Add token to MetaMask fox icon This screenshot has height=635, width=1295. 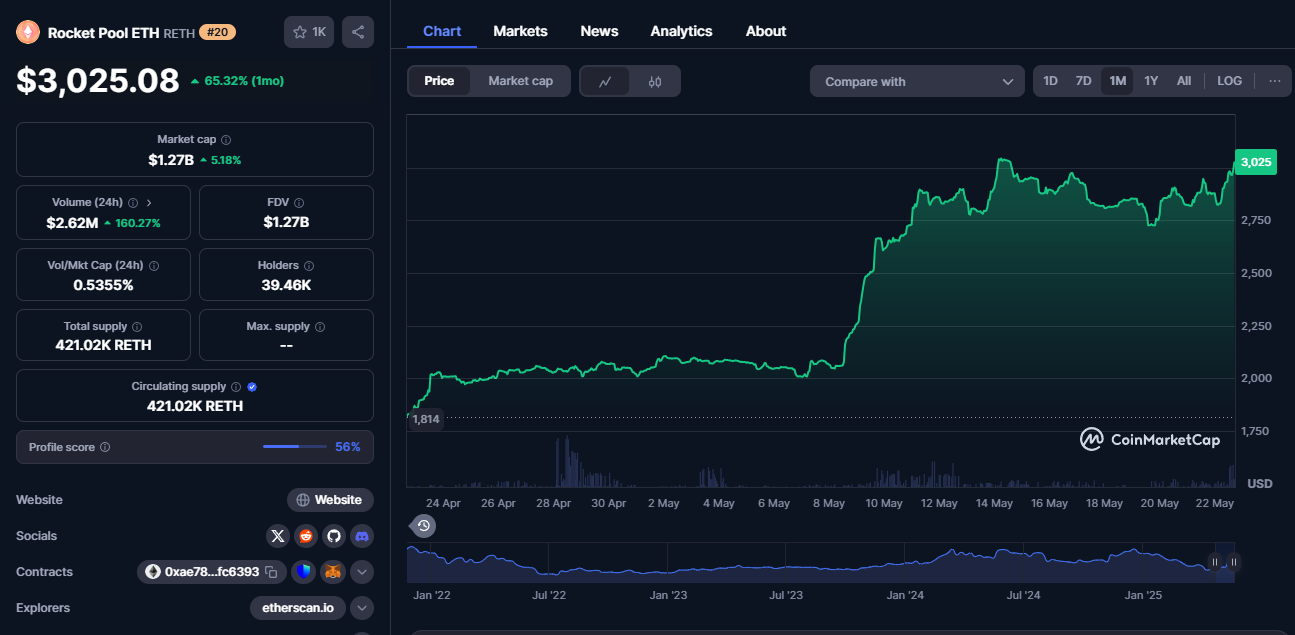point(331,572)
